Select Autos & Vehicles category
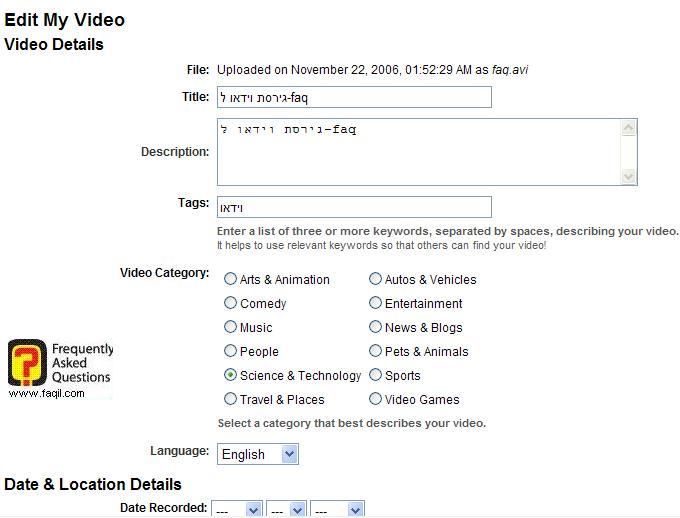Image resolution: width=680 pixels, height=518 pixels. (x=376, y=280)
